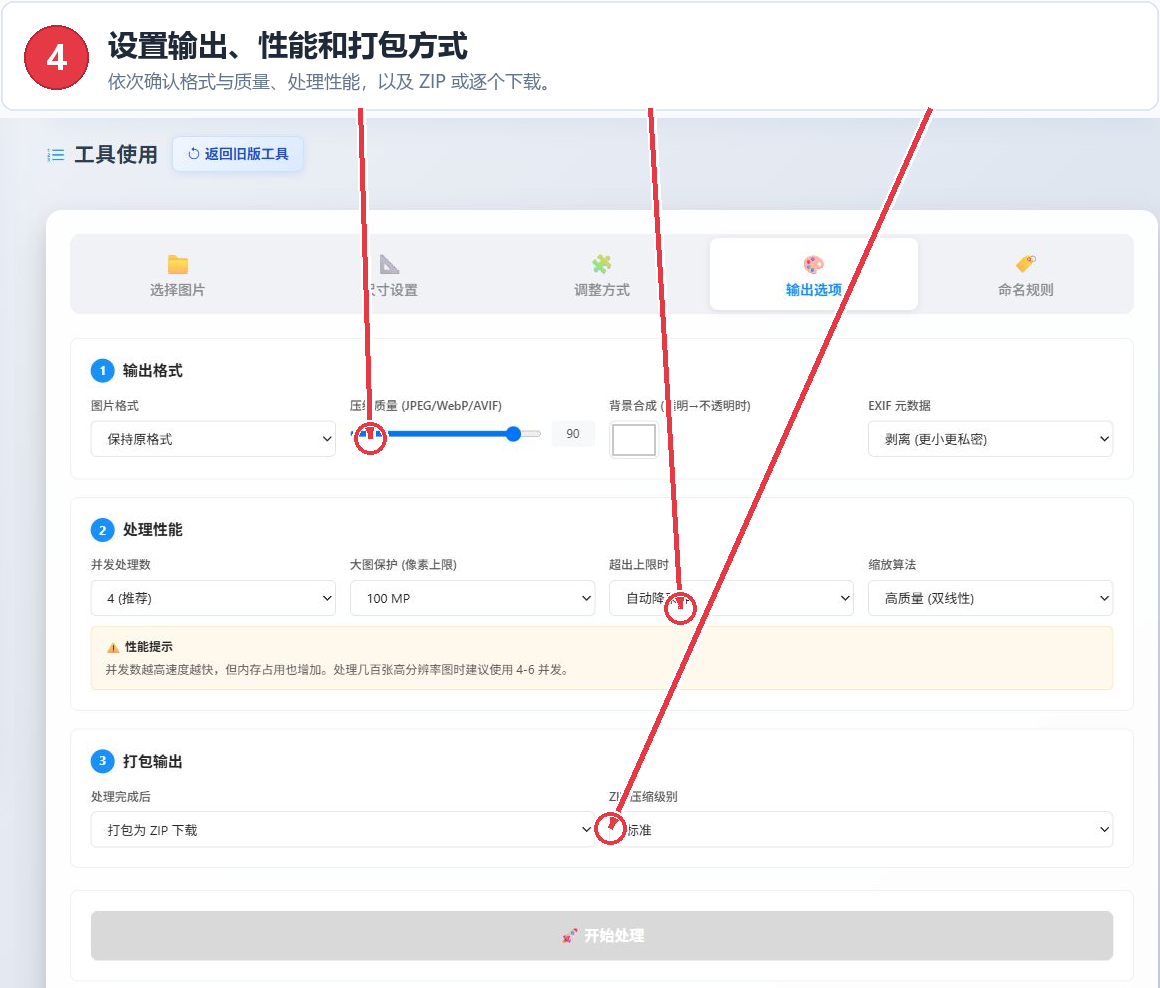Image resolution: width=1160 pixels, height=988 pixels.
Task: Click the 压缩质量 (JPEG/WebP/AVIF) label
Action: pos(426,406)
